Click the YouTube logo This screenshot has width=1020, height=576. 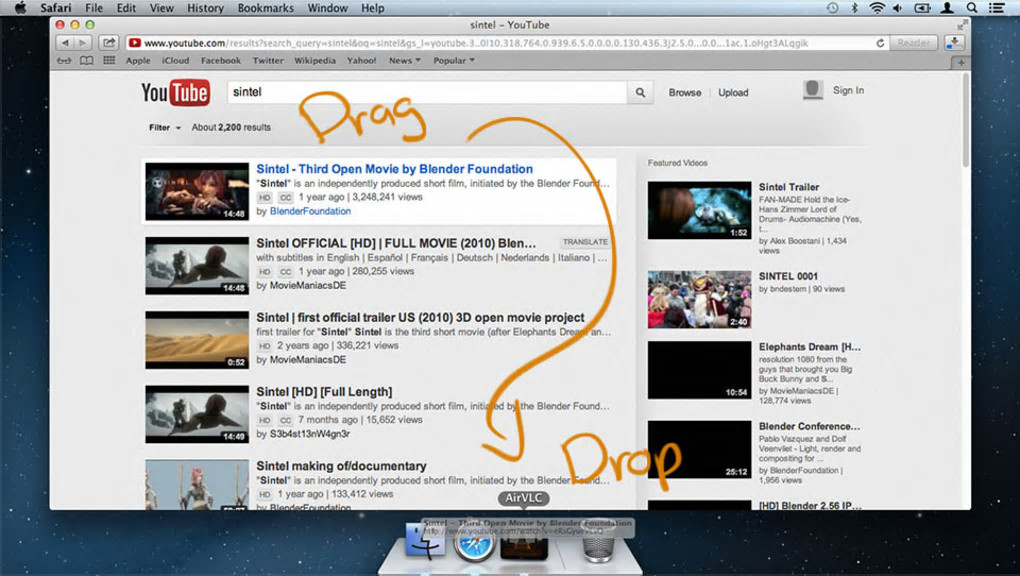point(176,92)
